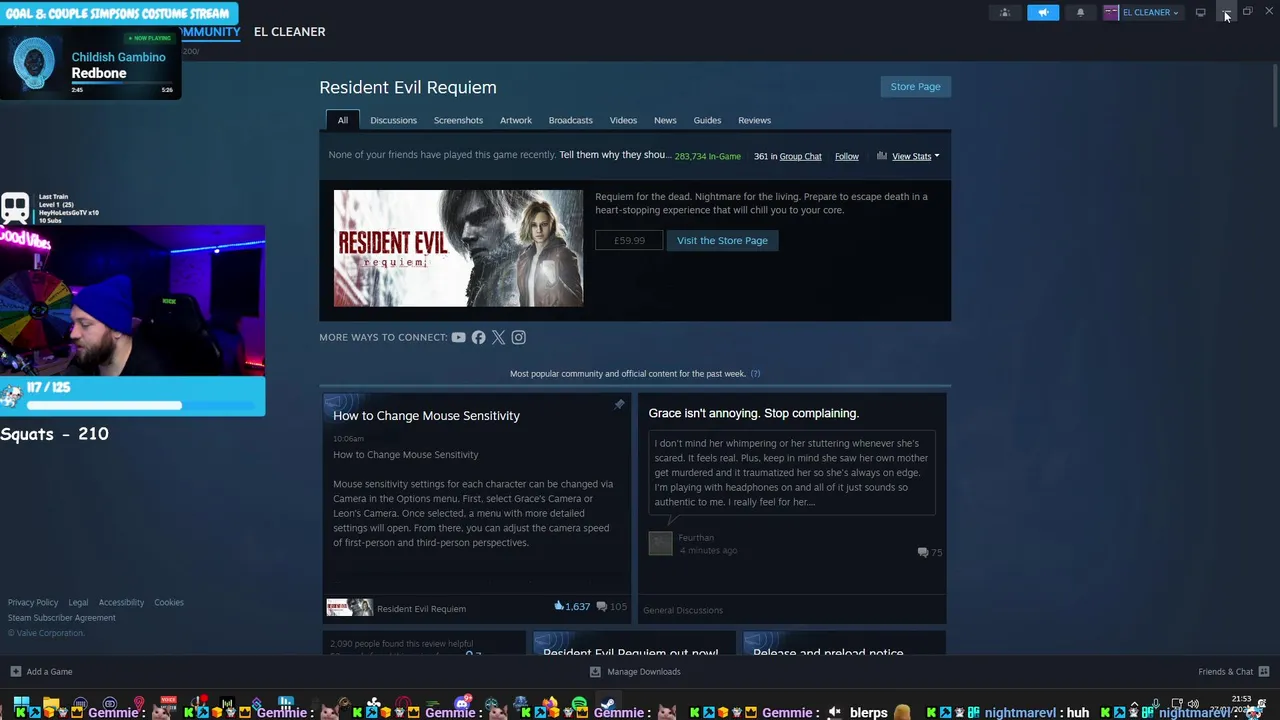Click the Manage Downloads icon
Screen dimensions: 1280x720
tap(595, 671)
